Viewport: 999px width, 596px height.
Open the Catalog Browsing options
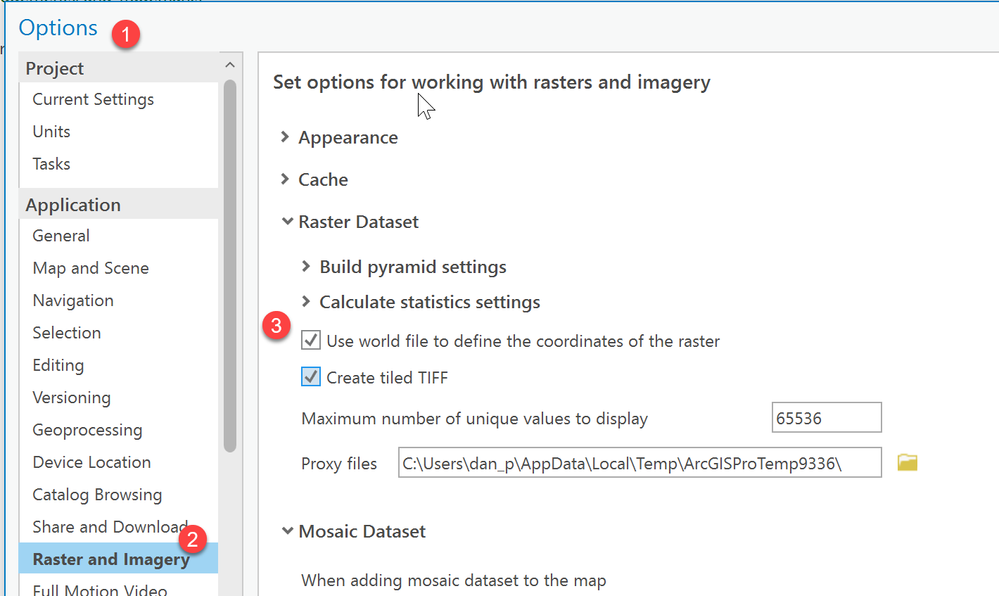[97, 494]
